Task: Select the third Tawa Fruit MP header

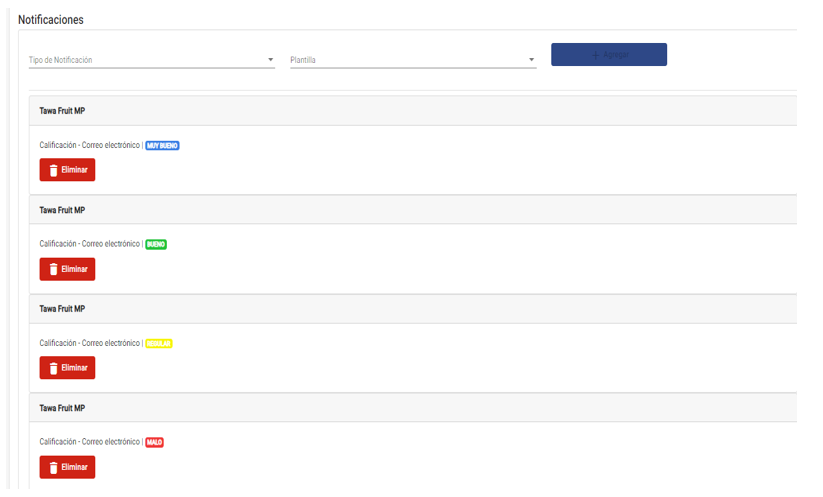Action: [62, 309]
